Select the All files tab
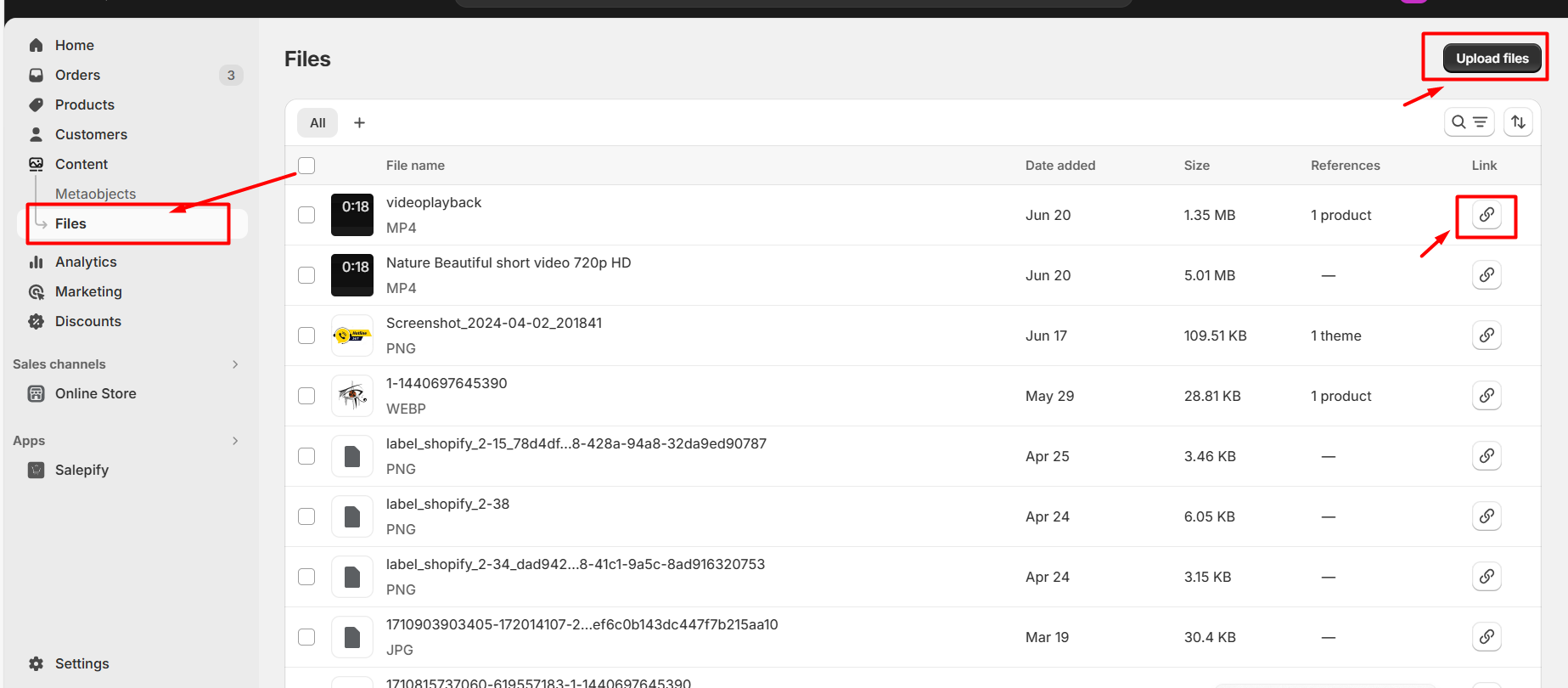Image resolution: width=1568 pixels, height=688 pixels. click(318, 123)
